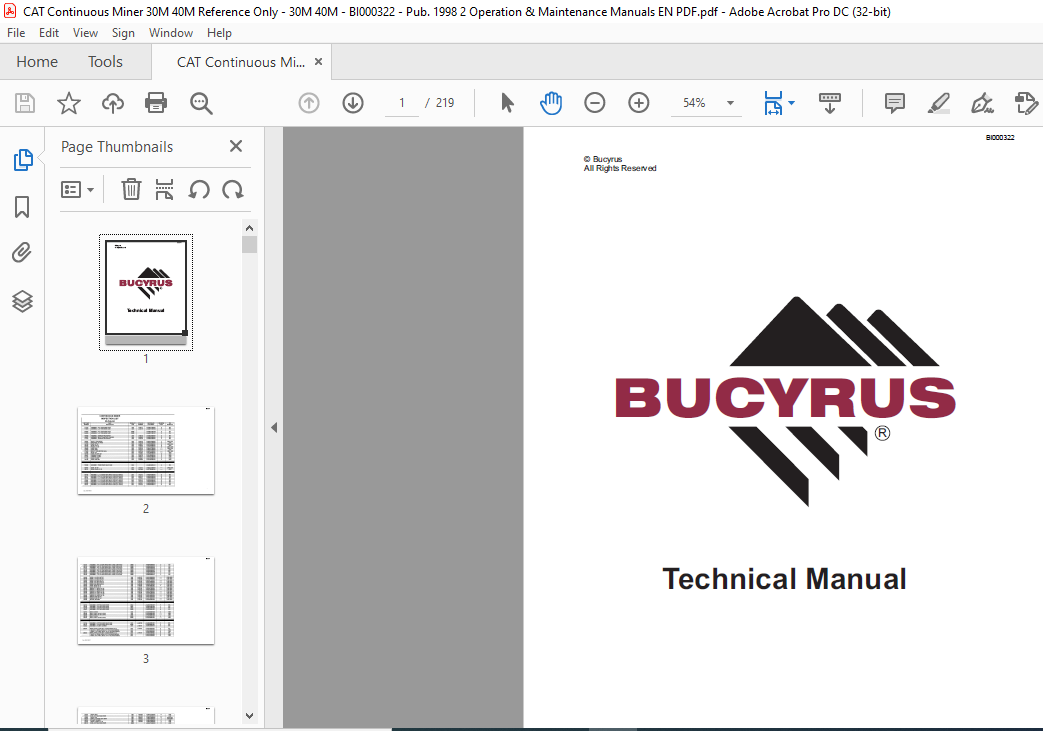
Task: Choose the Selection arrow tool
Action: point(507,103)
